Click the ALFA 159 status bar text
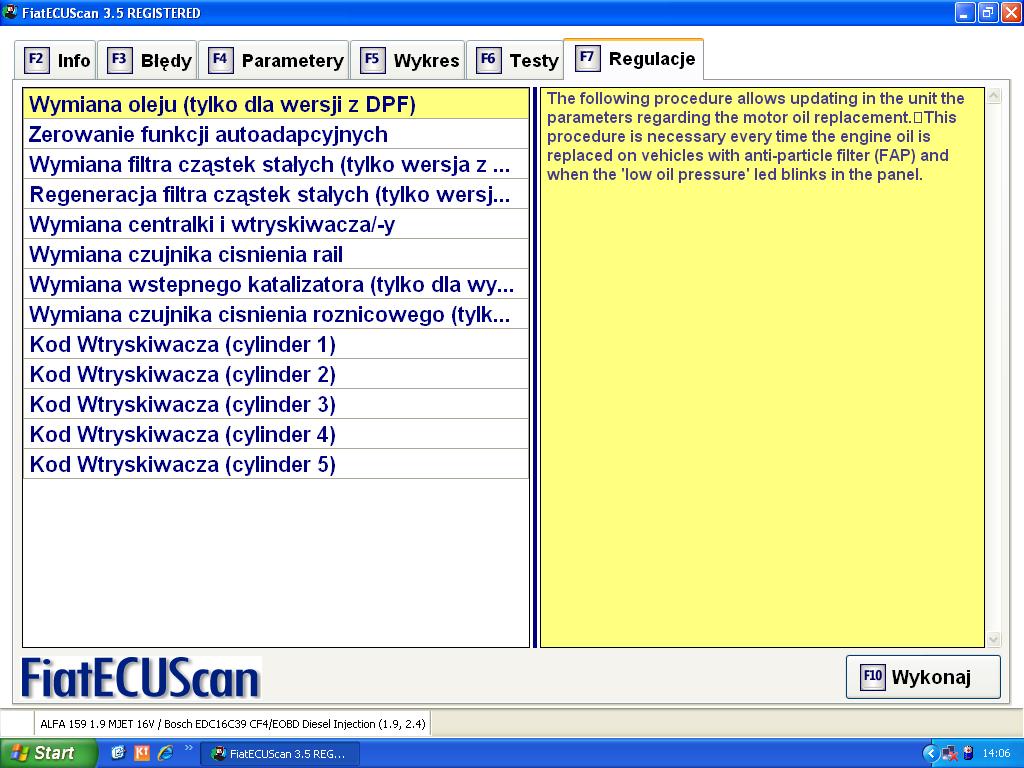 tap(232, 724)
